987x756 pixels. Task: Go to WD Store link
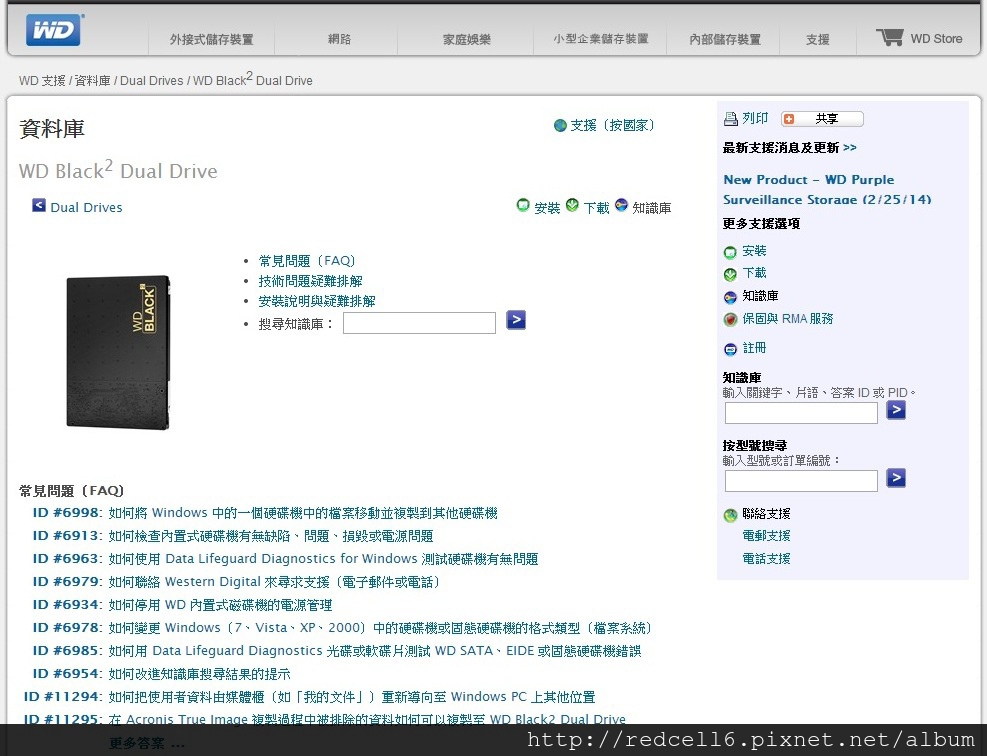(936, 39)
